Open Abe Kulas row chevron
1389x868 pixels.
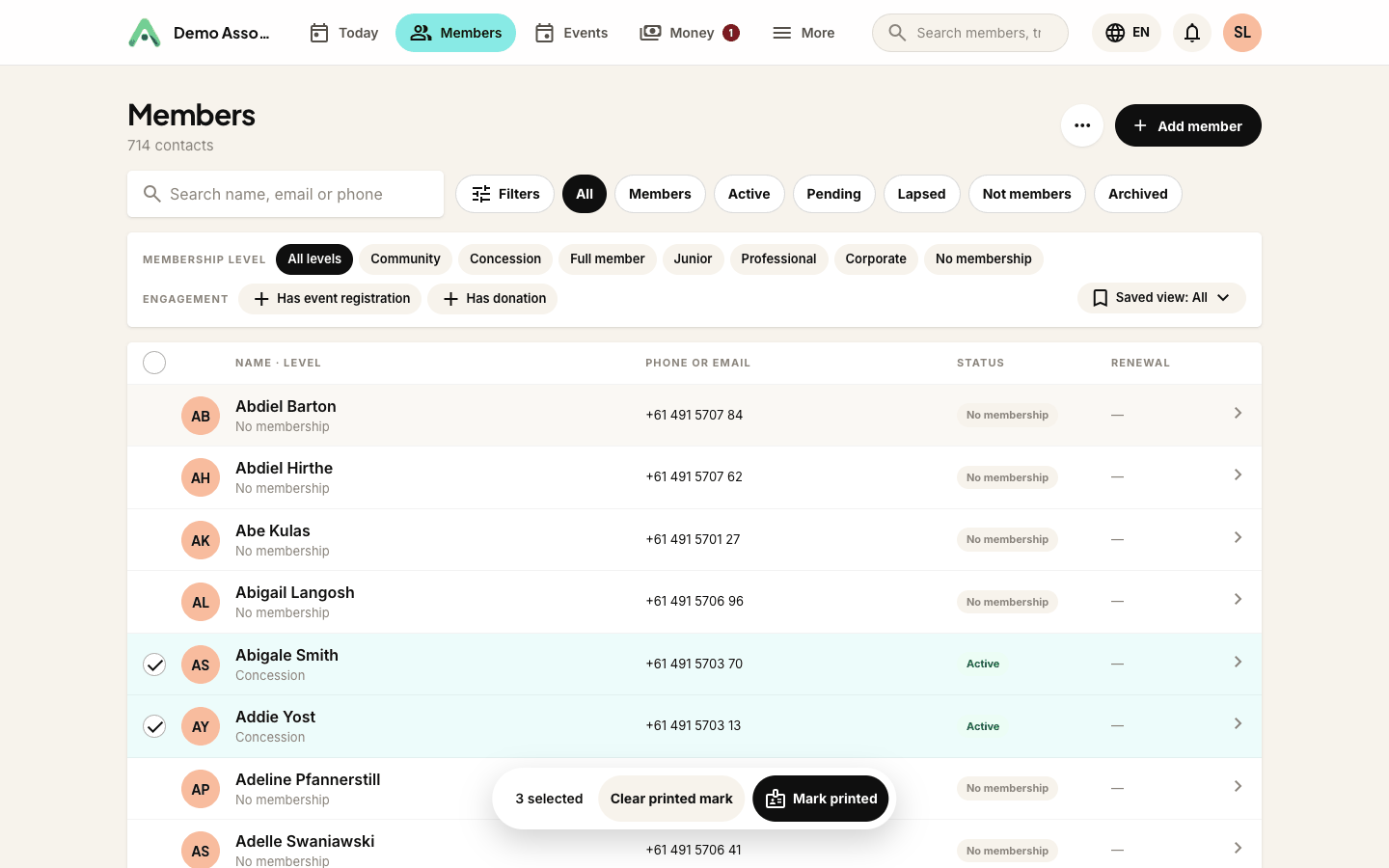click(1238, 537)
